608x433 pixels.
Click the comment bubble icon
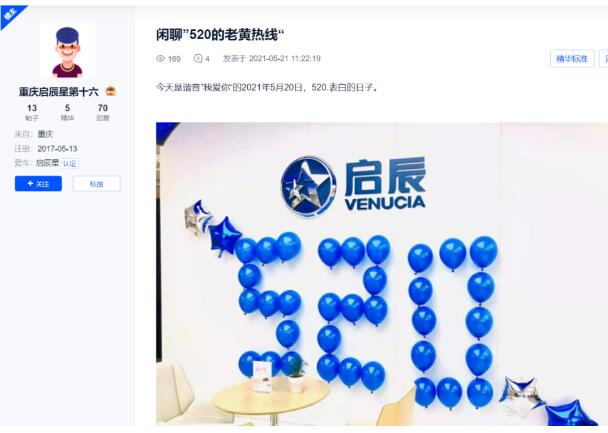(x=198, y=59)
